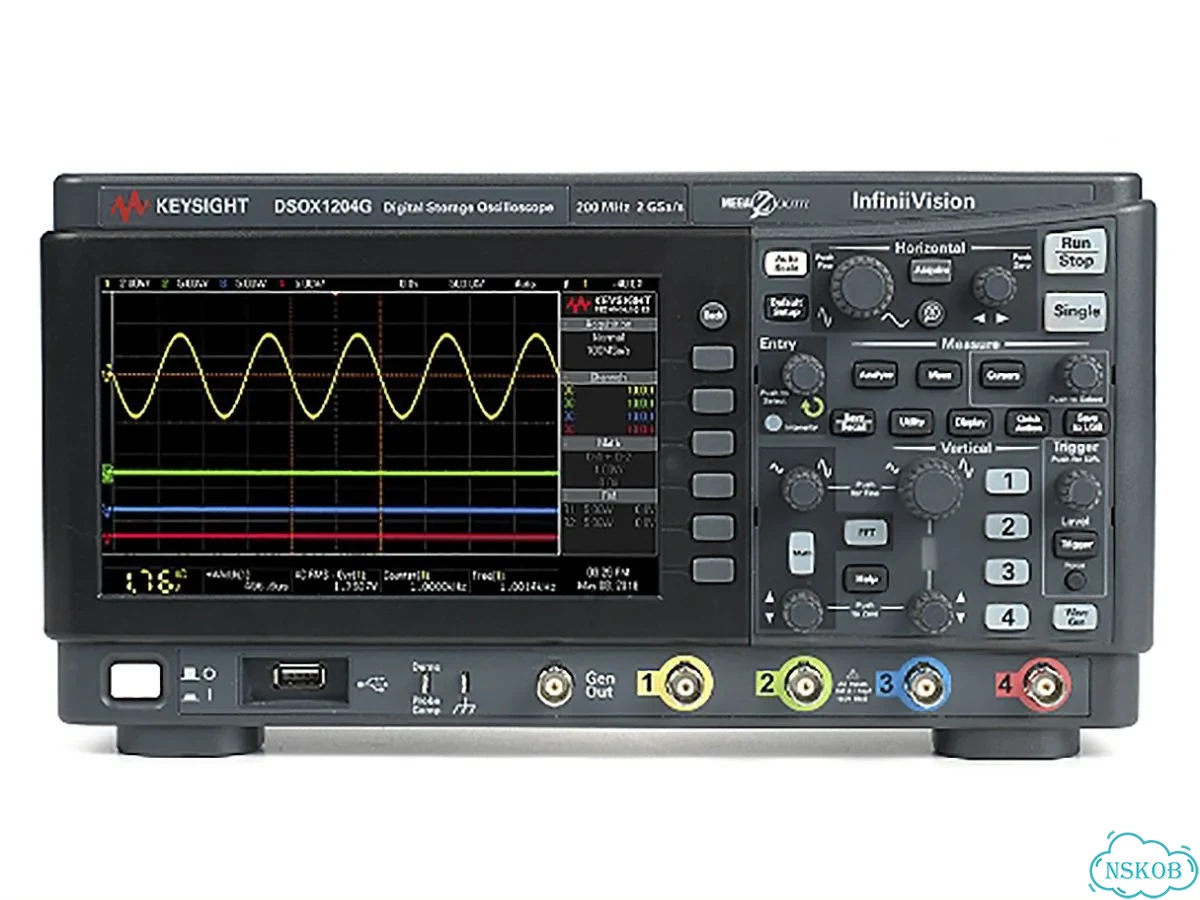
Task: Tap the zoom magnifier key
Action: coord(933,312)
